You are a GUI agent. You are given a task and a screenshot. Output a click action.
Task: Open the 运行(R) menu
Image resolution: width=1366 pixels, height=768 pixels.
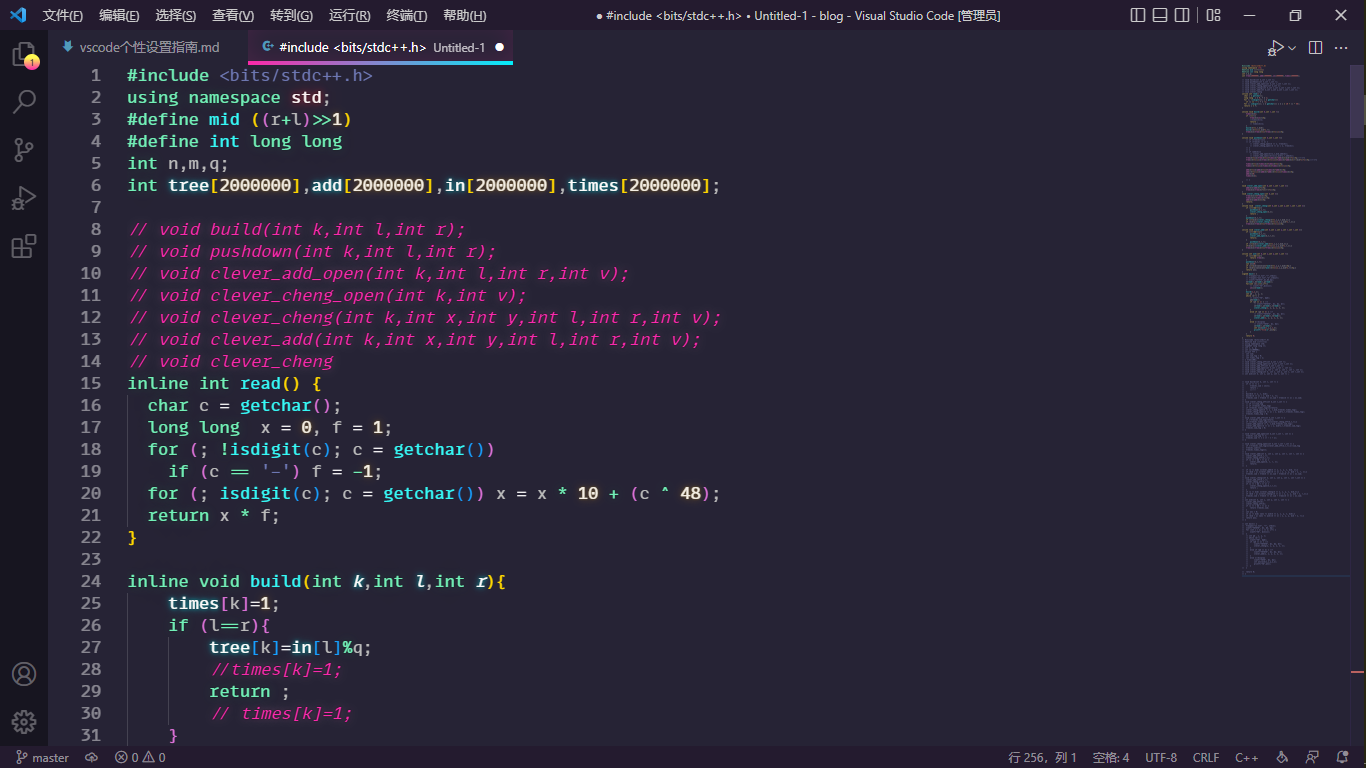tap(349, 15)
